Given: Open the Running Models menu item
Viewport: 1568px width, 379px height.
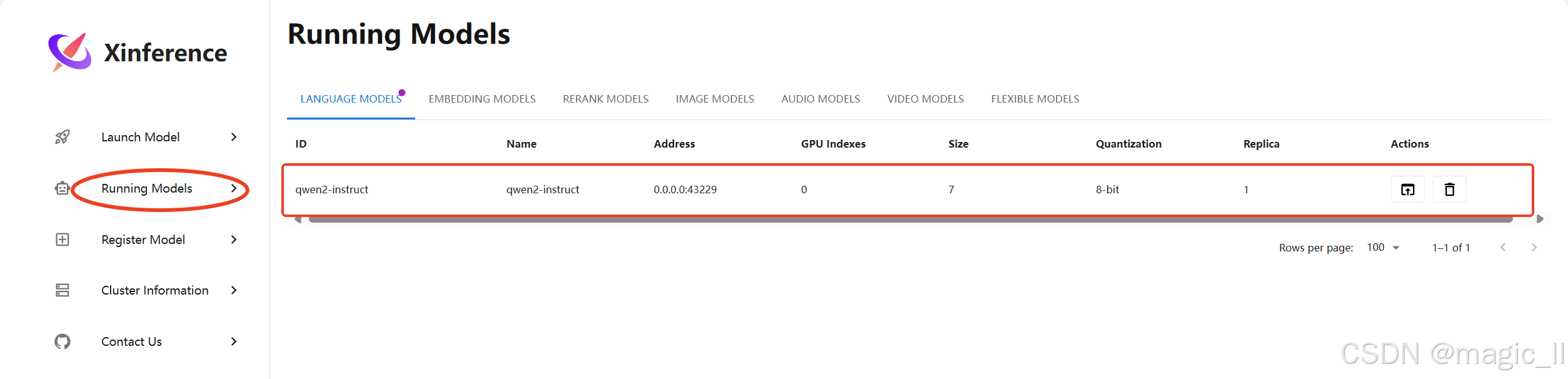Looking at the screenshot, I should (147, 188).
